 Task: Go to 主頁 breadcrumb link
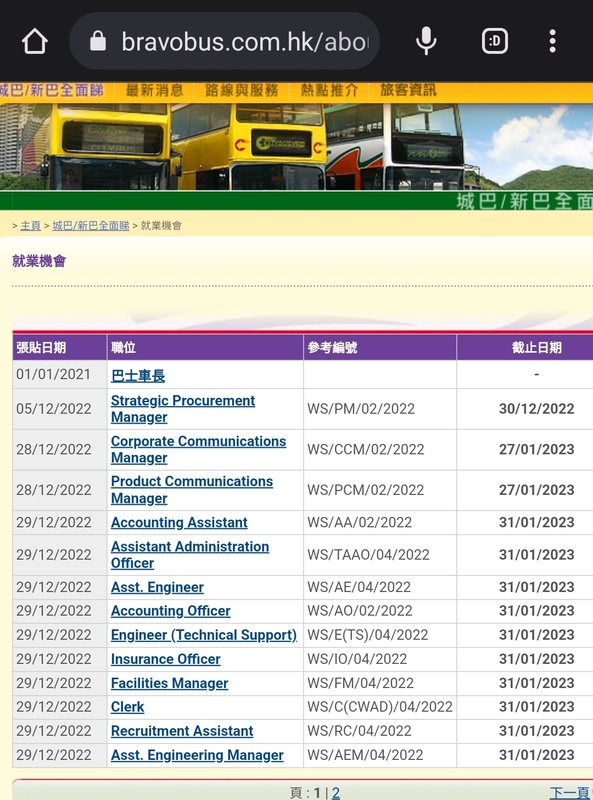tap(31, 226)
